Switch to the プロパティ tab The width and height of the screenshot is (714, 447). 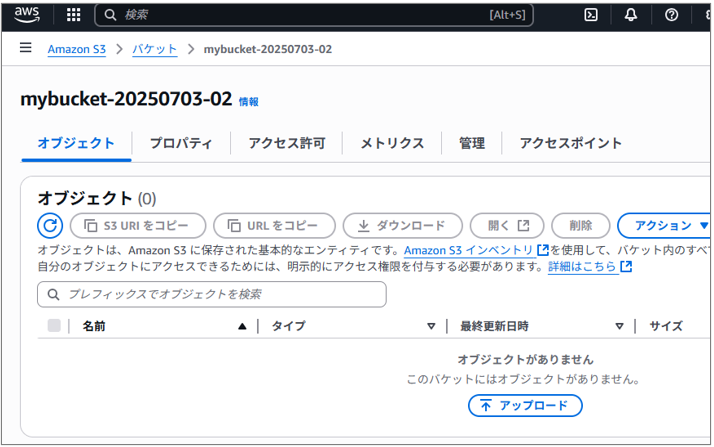click(181, 143)
